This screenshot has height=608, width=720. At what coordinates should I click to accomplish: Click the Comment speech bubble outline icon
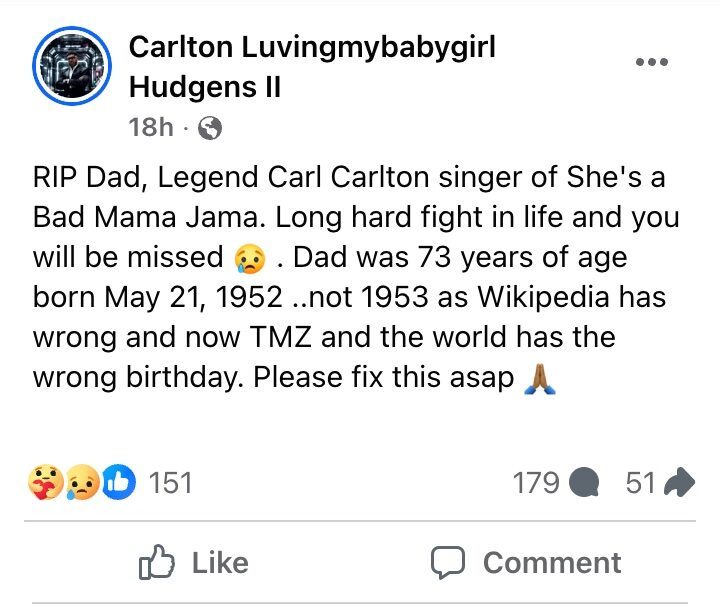(x=449, y=563)
